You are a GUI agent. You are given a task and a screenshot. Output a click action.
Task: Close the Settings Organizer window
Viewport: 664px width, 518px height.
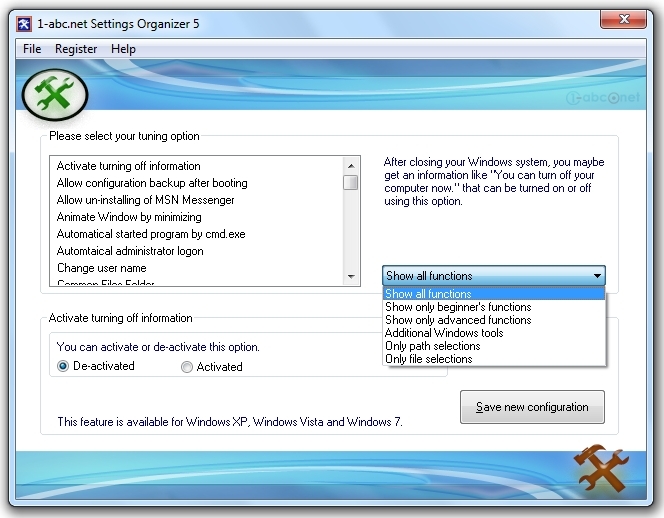(x=626, y=21)
